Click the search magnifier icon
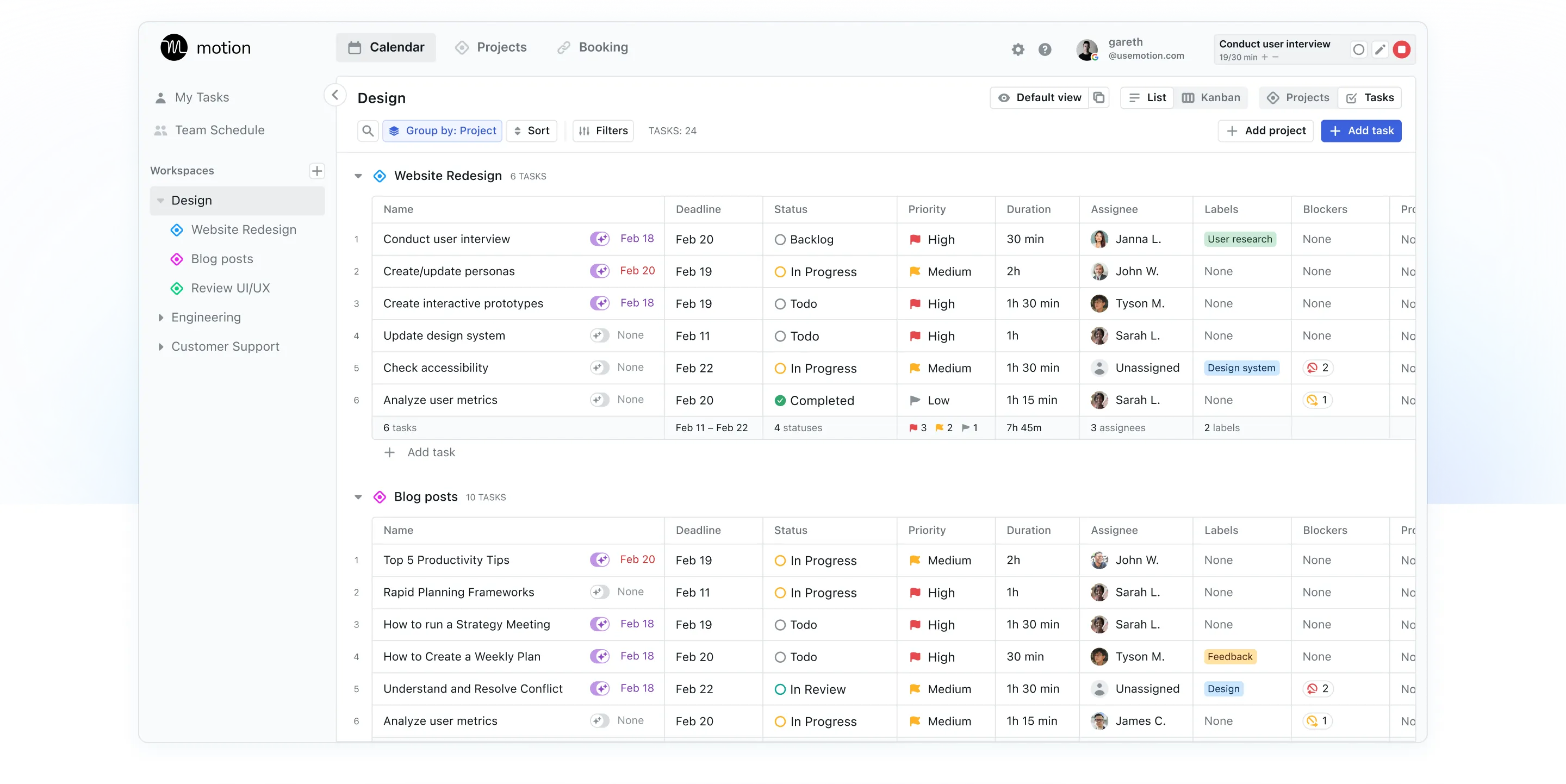This screenshot has width=1566, height=784. [368, 130]
